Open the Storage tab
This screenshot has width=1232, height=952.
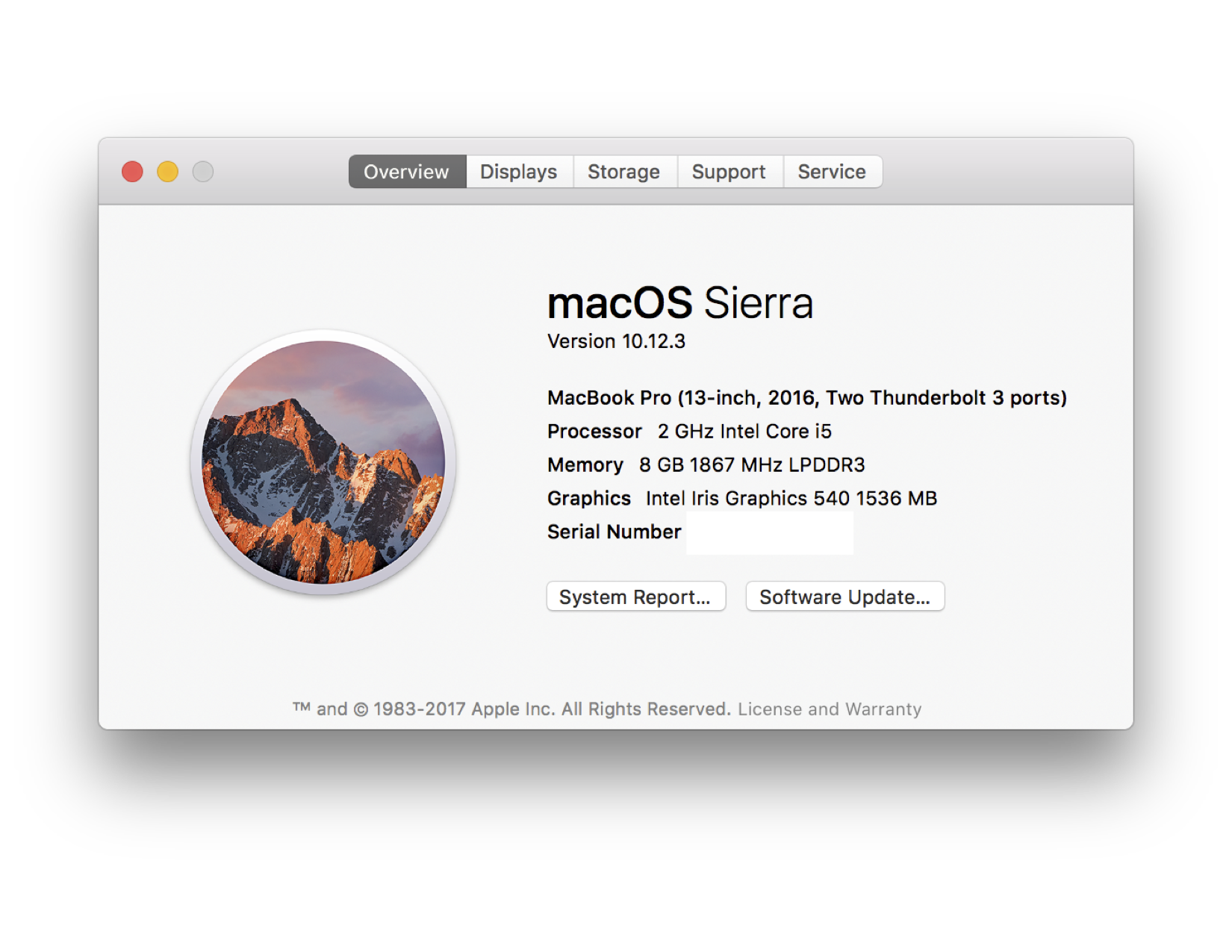click(x=624, y=172)
